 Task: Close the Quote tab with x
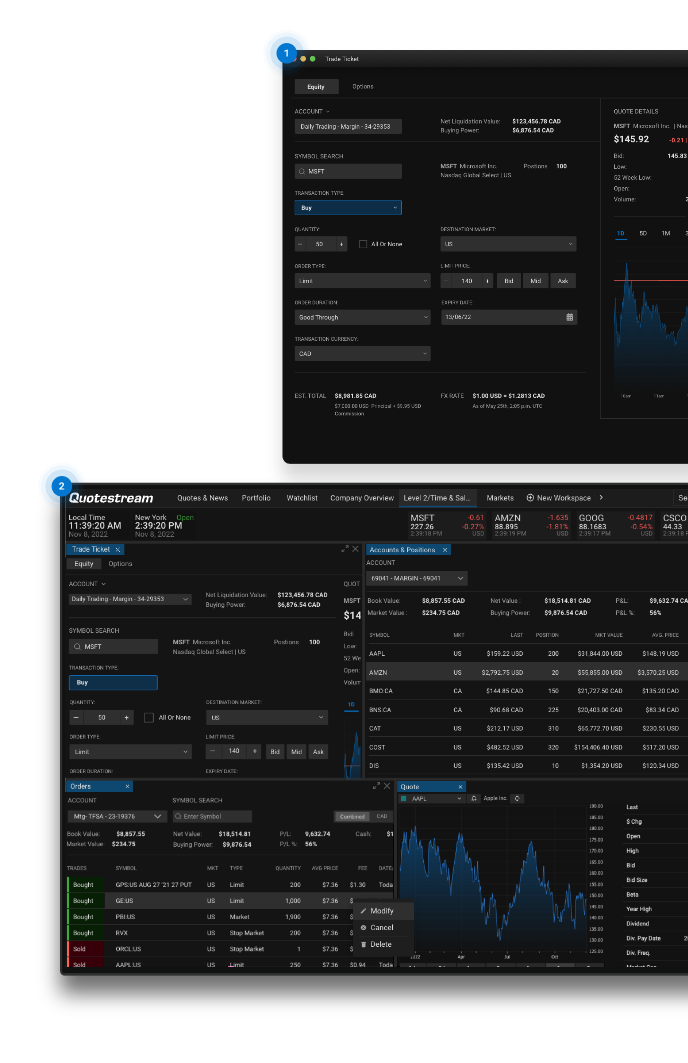pos(460,787)
